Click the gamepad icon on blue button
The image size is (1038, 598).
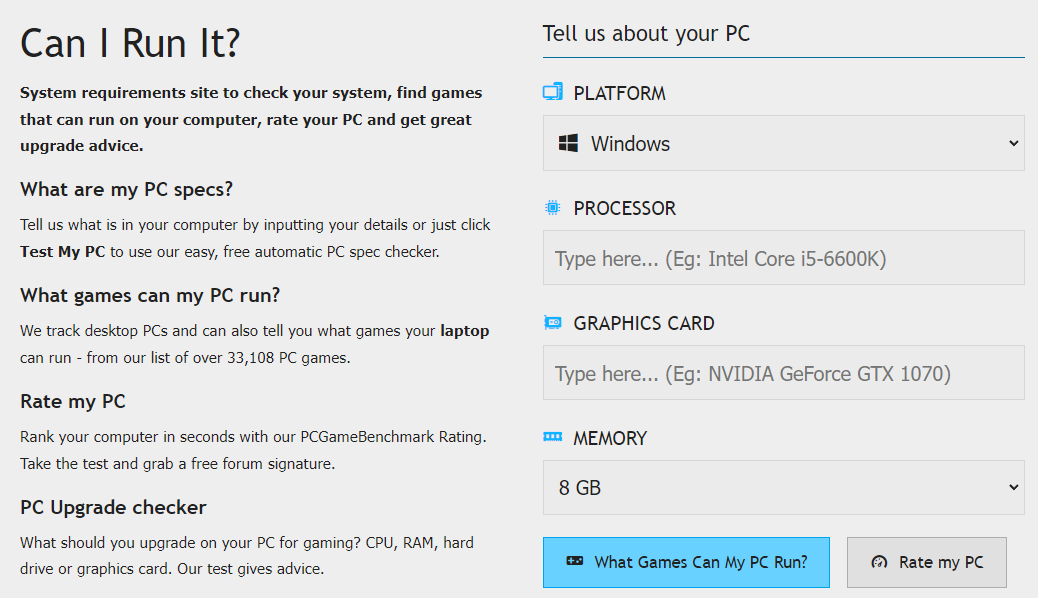(x=575, y=562)
